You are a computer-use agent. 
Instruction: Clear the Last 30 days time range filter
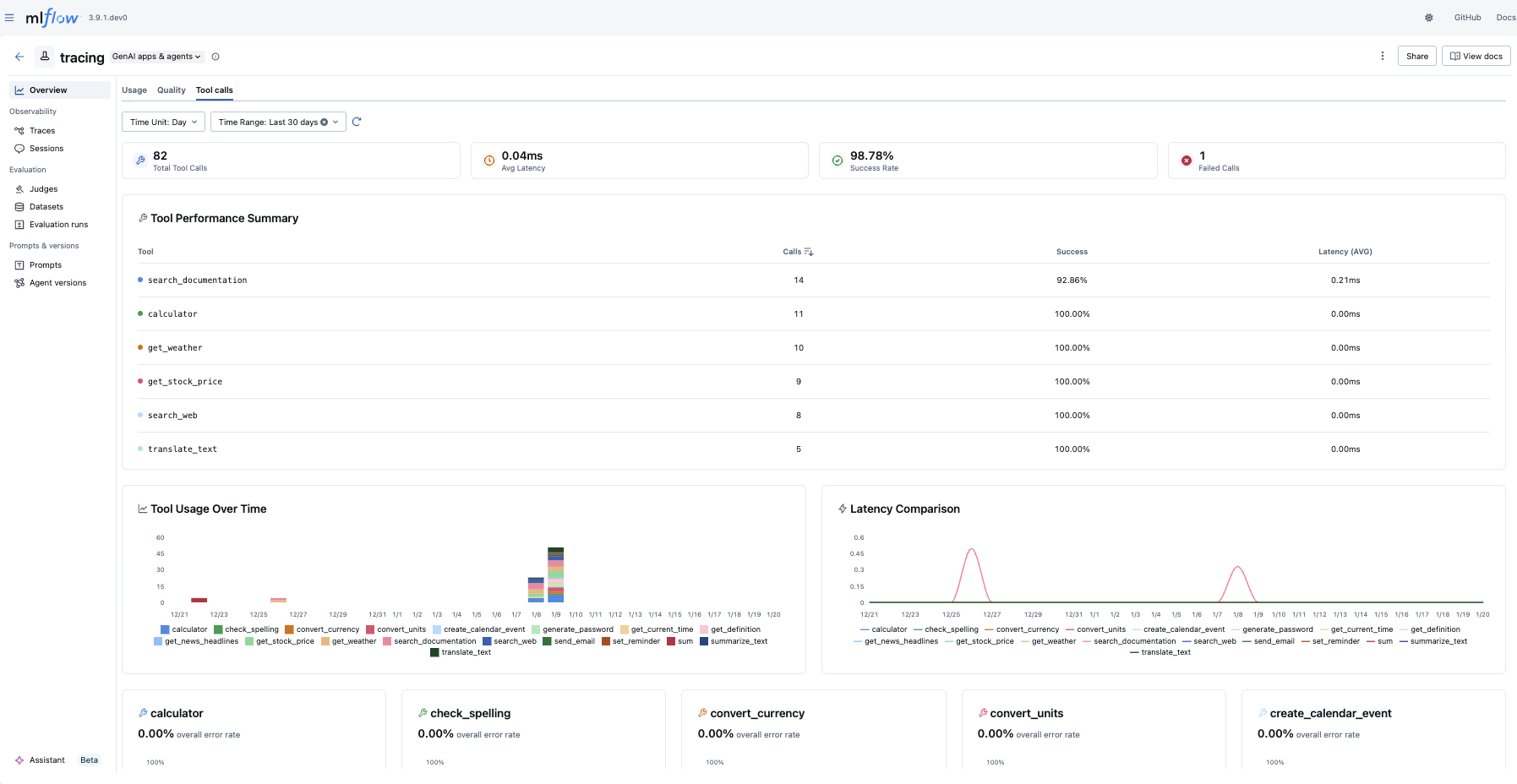pos(324,121)
